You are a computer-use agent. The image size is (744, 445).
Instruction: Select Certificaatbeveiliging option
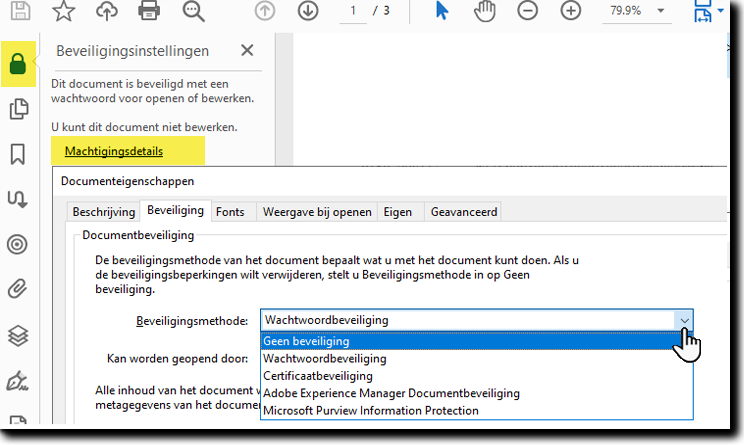click(477, 376)
